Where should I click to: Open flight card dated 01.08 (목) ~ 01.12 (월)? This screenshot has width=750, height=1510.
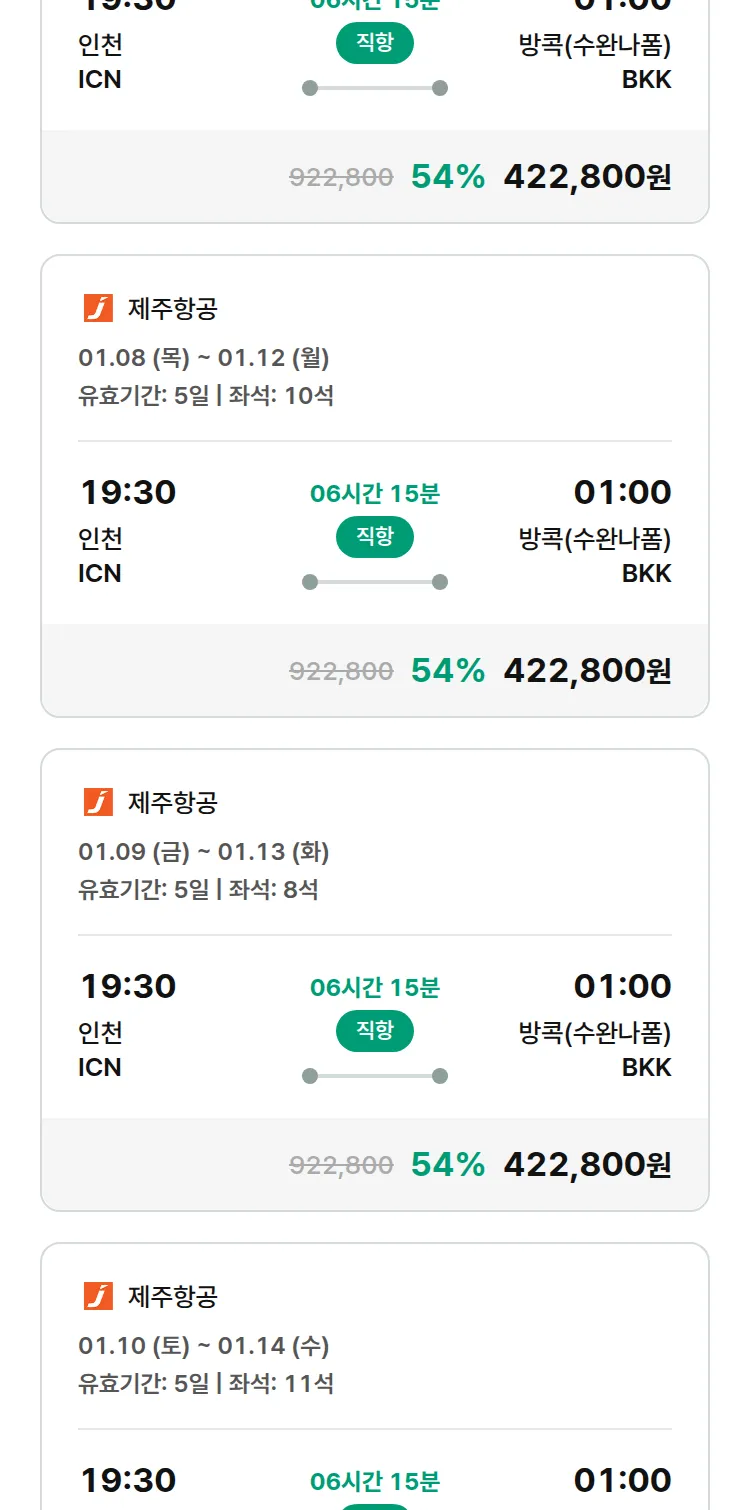(x=204, y=357)
